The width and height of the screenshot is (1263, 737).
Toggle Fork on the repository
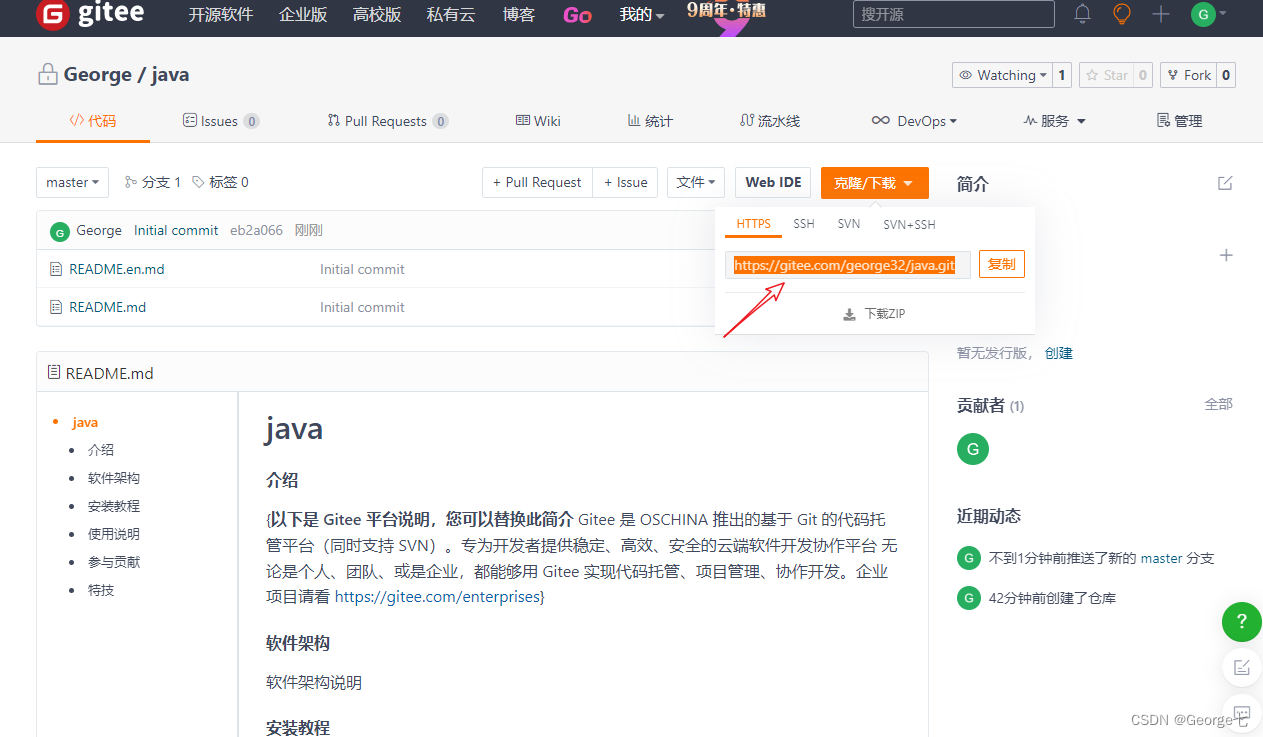[1187, 74]
